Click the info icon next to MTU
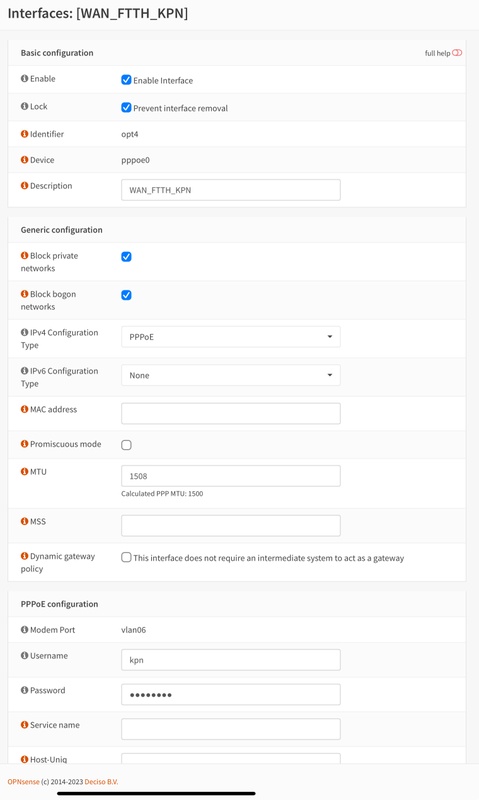 [x=24, y=471]
